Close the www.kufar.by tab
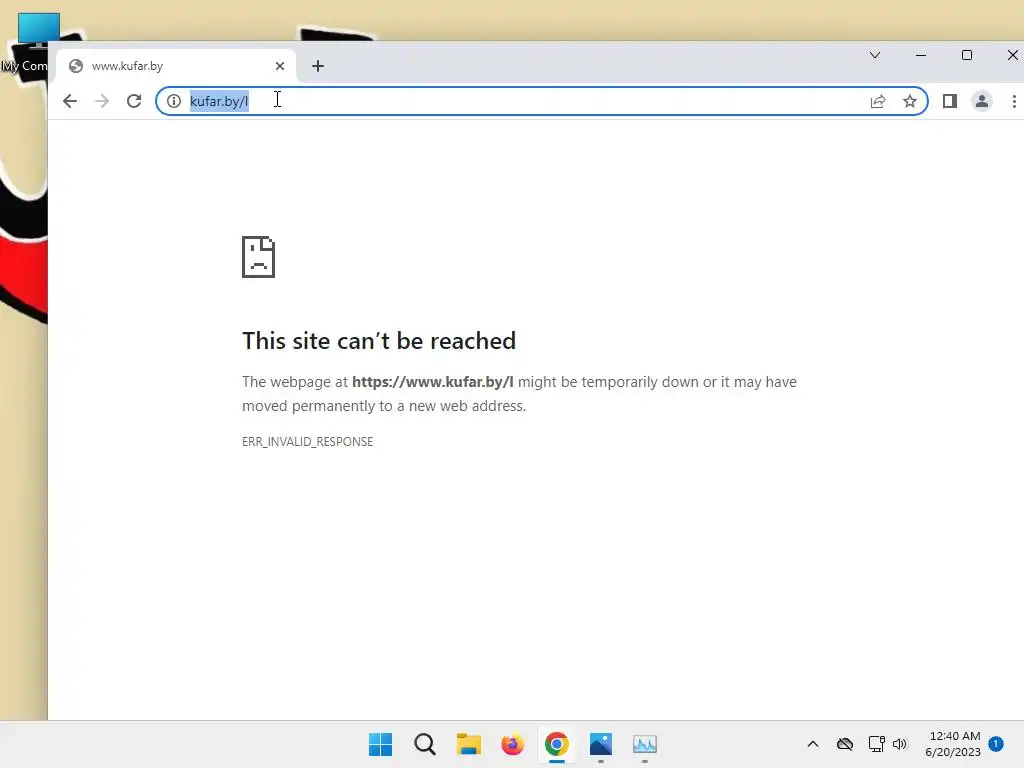Viewport: 1024px width, 768px height. click(x=280, y=66)
